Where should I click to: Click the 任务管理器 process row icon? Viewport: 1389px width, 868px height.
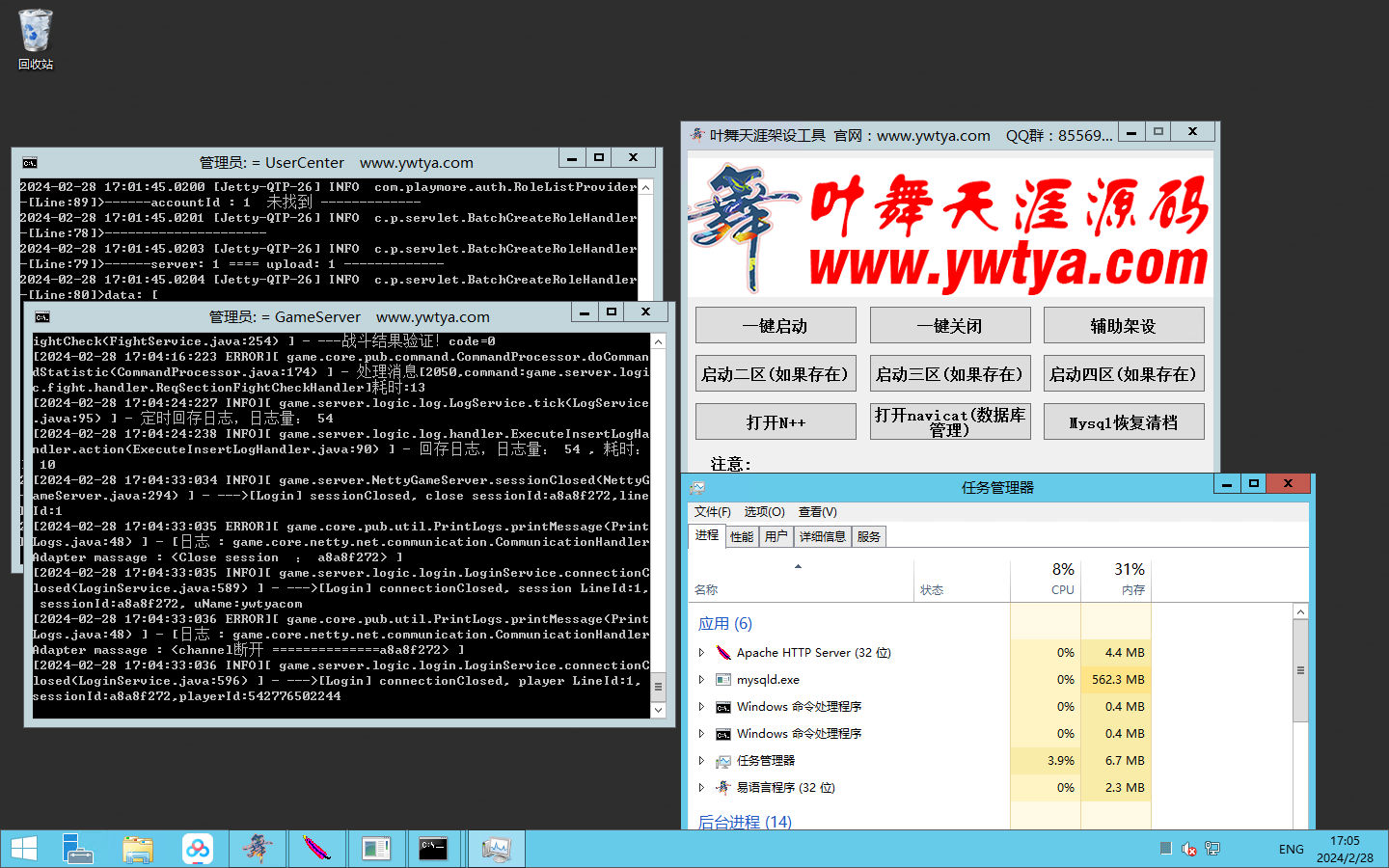pos(723,761)
